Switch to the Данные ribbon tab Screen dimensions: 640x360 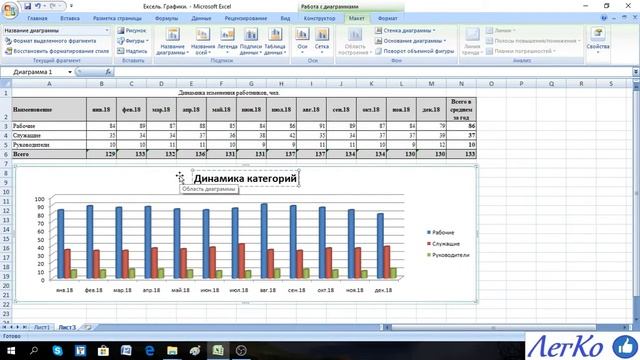point(201,18)
